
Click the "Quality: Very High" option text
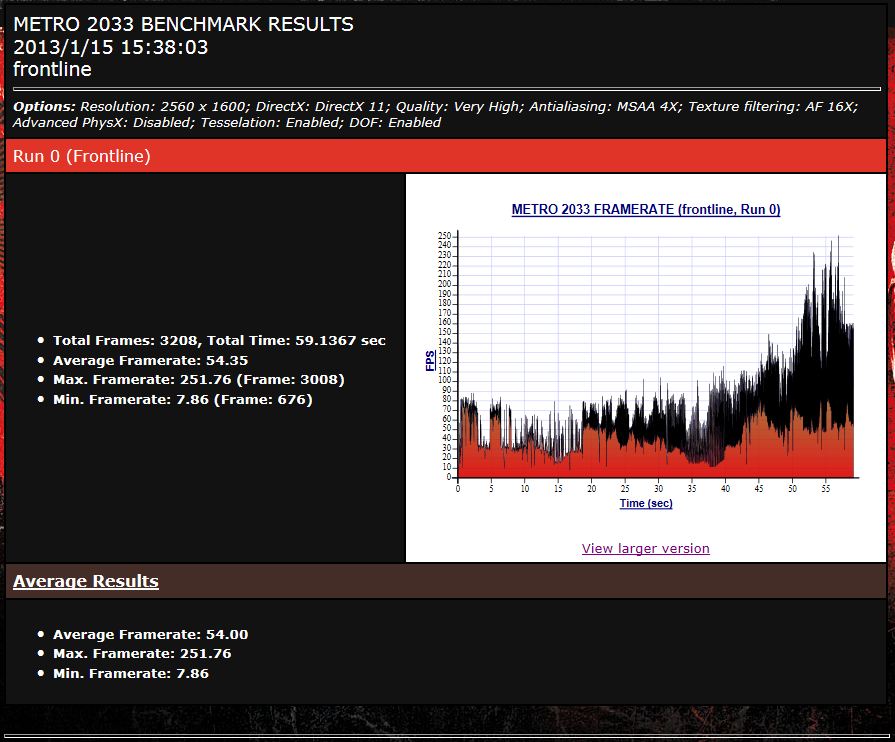[x=458, y=107]
